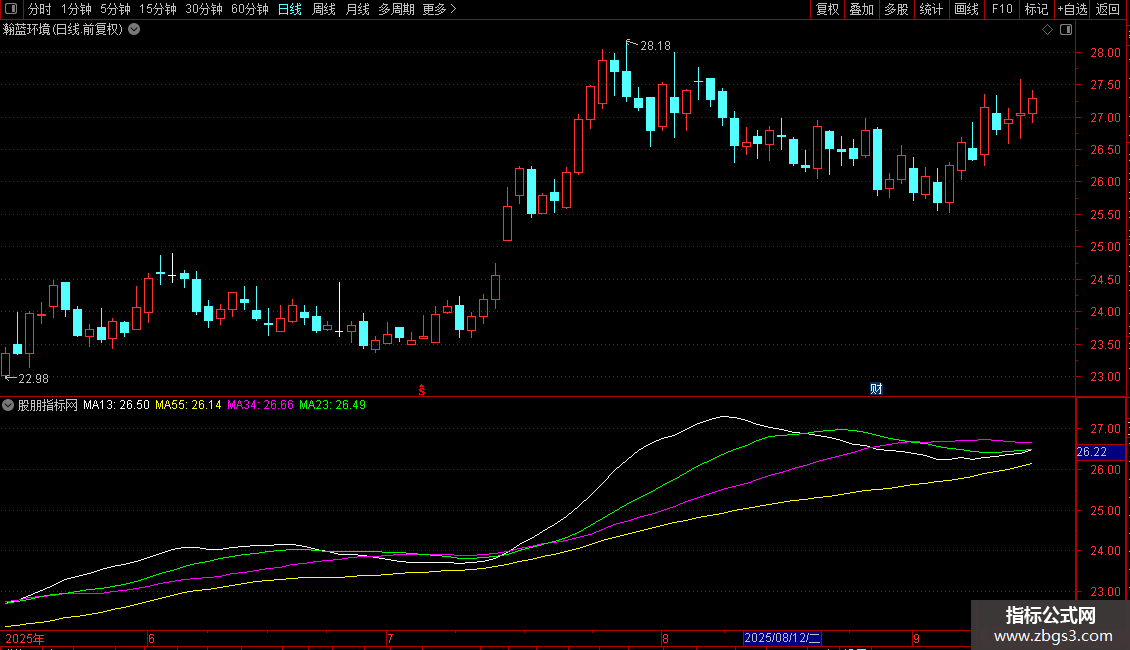Click the 返回 back button
The height and width of the screenshot is (650, 1130).
(x=1108, y=9)
